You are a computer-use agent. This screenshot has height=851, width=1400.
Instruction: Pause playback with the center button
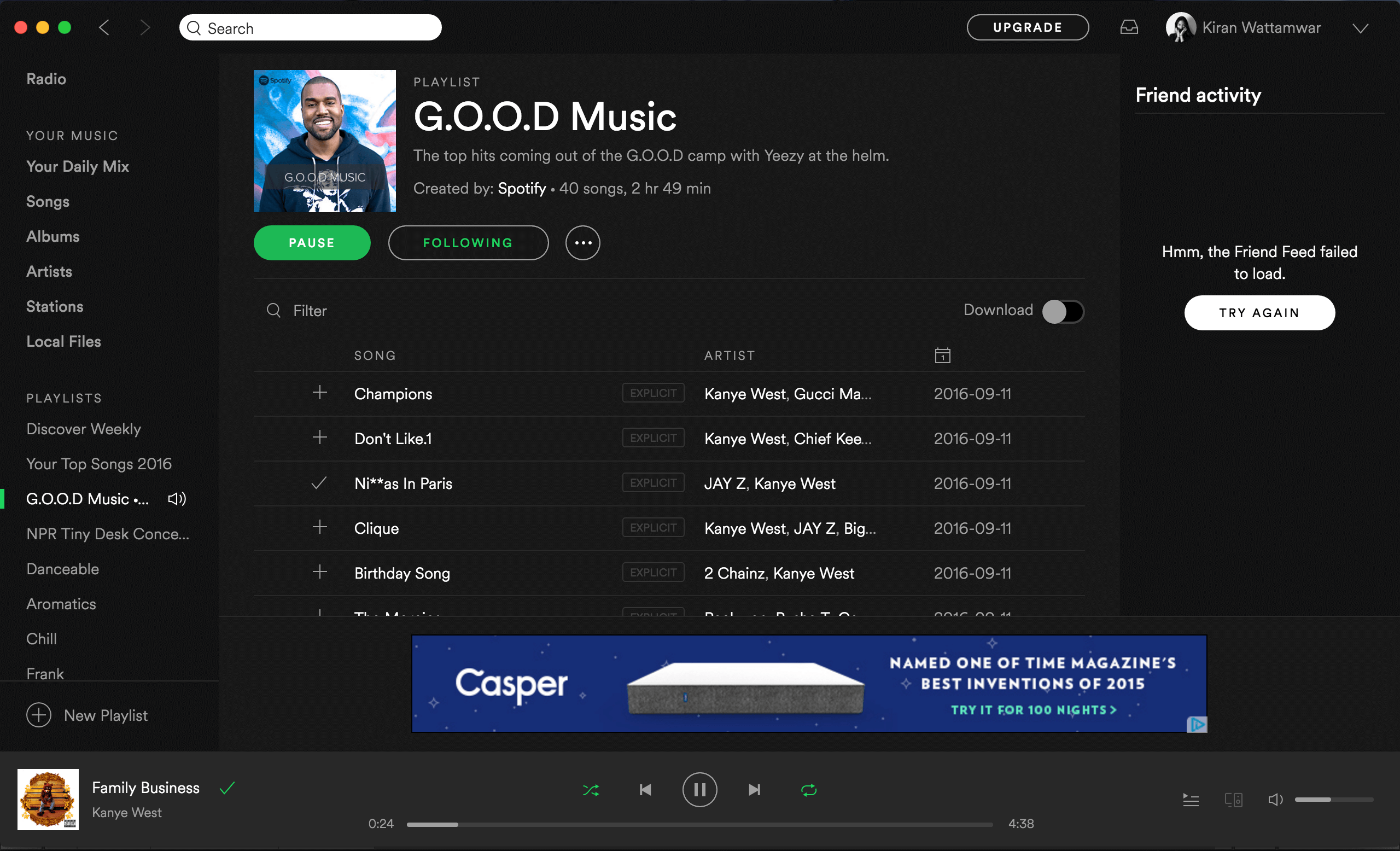[x=699, y=790]
